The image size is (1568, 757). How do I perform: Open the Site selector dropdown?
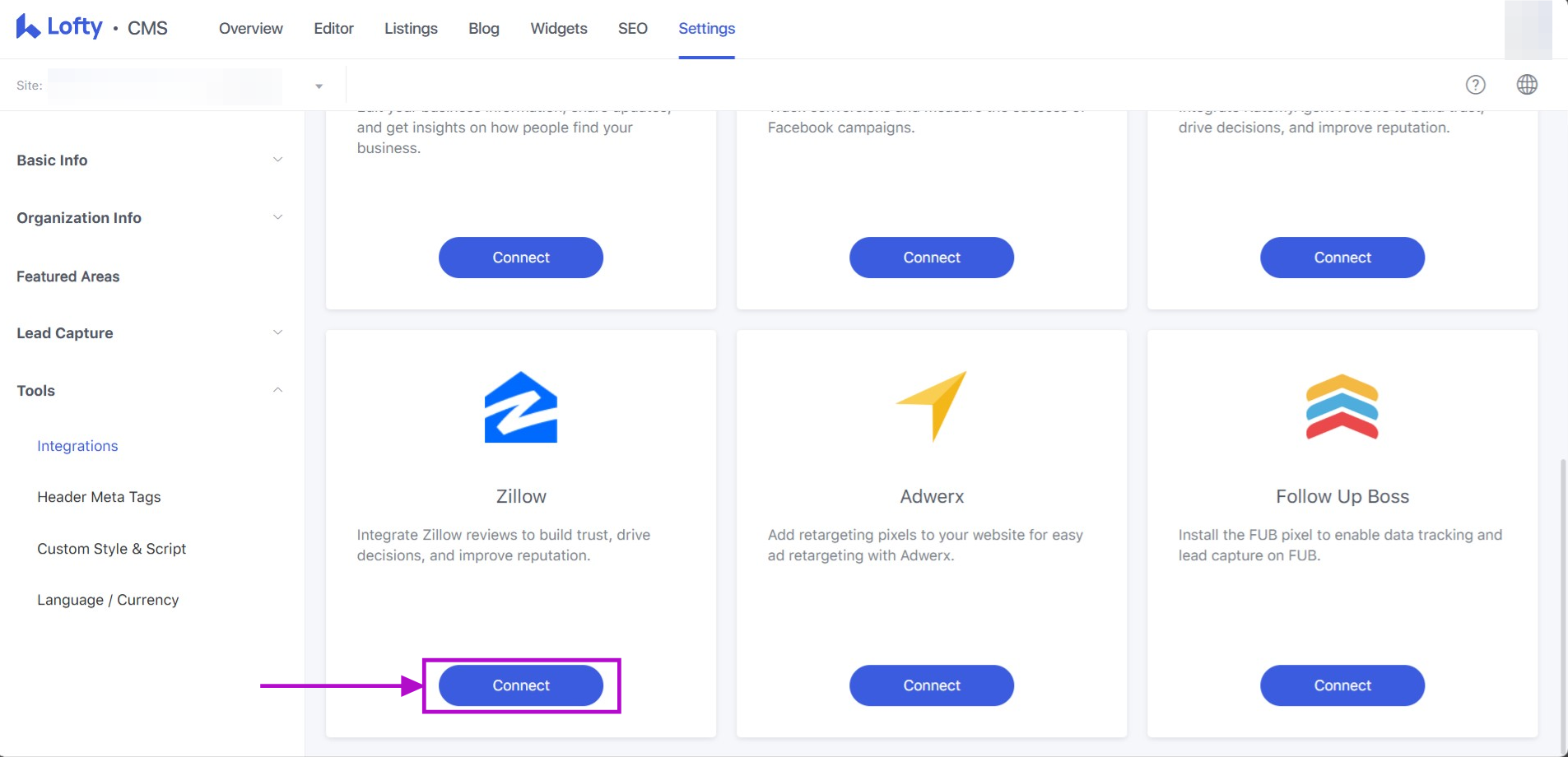tap(319, 86)
